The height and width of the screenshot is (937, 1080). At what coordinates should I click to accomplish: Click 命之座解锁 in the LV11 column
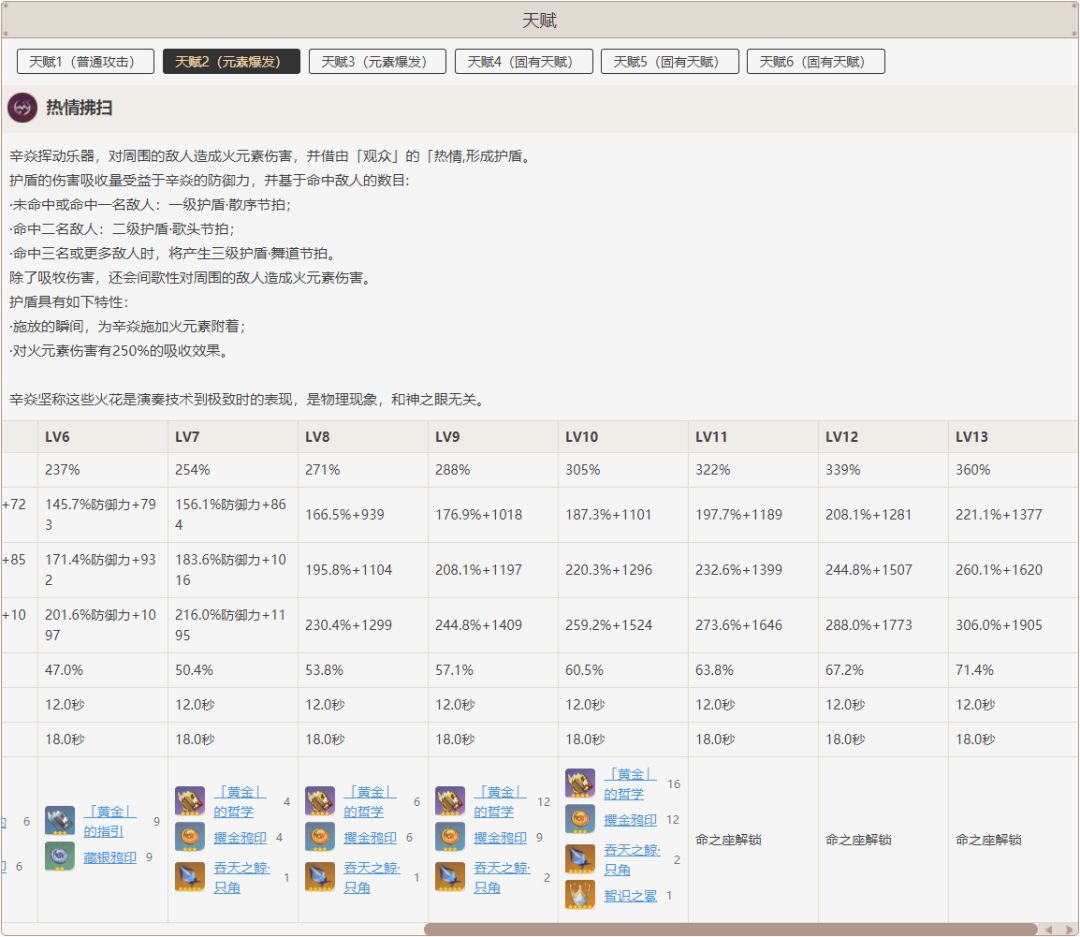coord(728,839)
